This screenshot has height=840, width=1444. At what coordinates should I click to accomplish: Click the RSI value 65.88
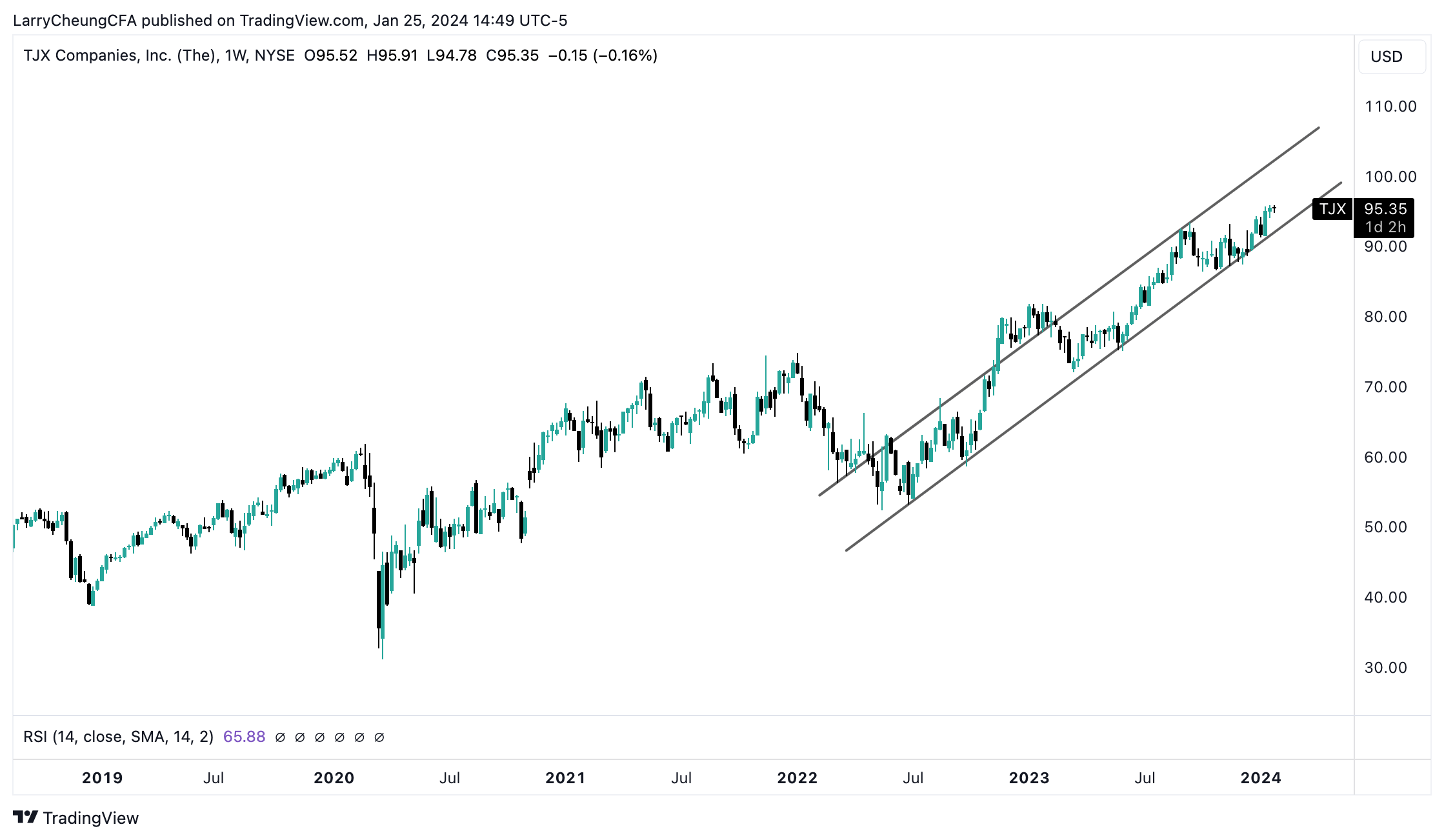(x=244, y=737)
